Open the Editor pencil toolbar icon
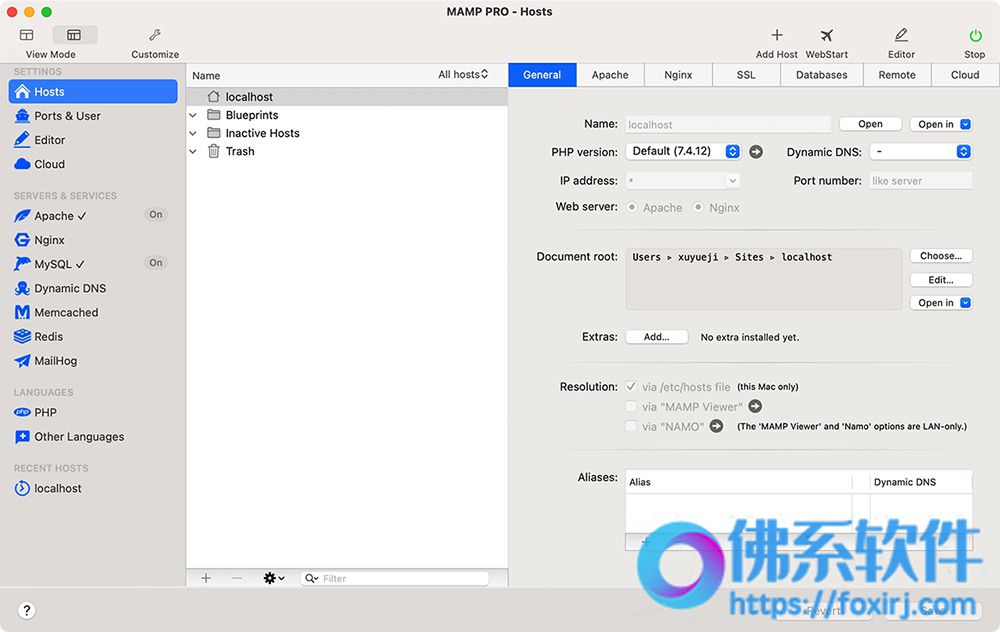Viewport: 1000px width, 632px height. click(x=901, y=35)
